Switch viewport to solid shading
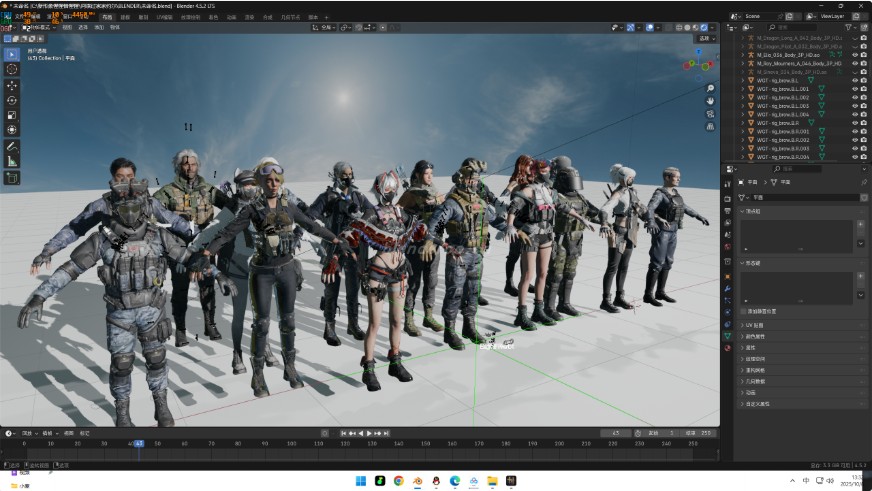This screenshot has height=491, width=872. coord(687,27)
